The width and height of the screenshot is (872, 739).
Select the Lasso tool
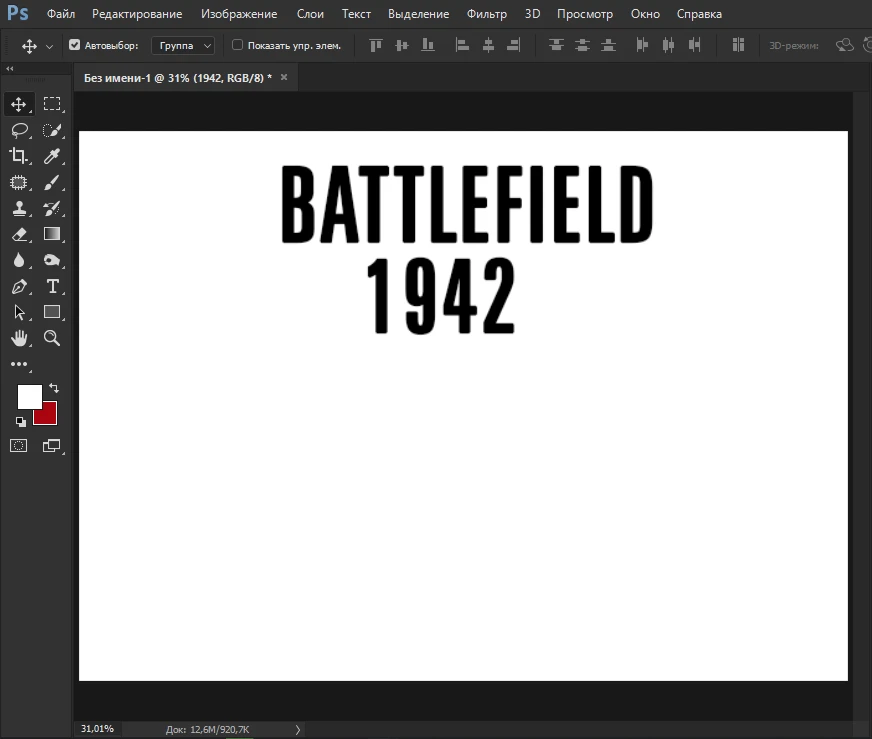point(19,129)
